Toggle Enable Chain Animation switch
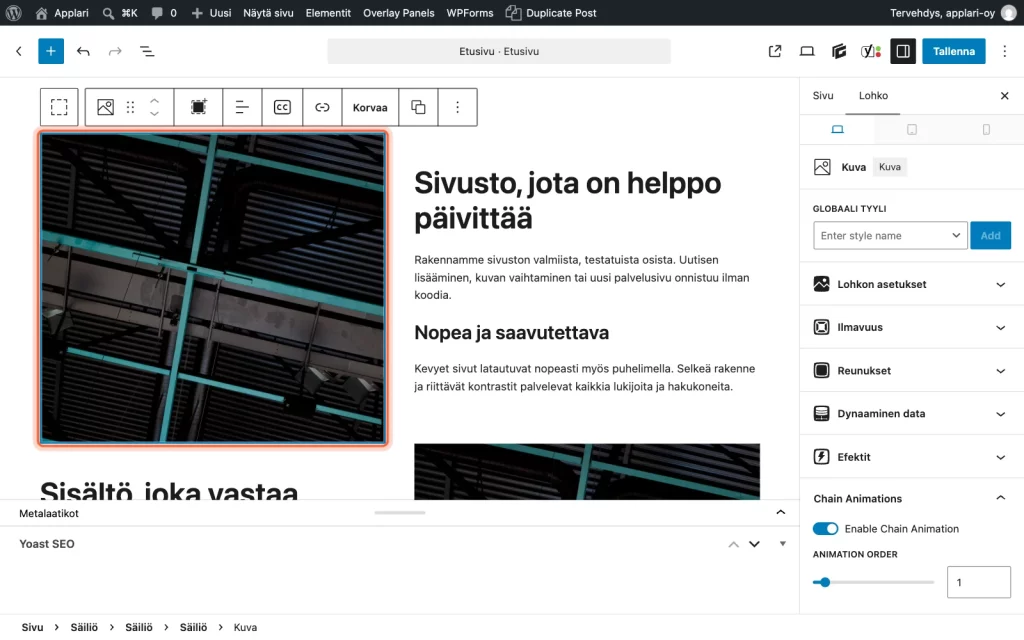Screen dimensions: 1024x640 825,528
